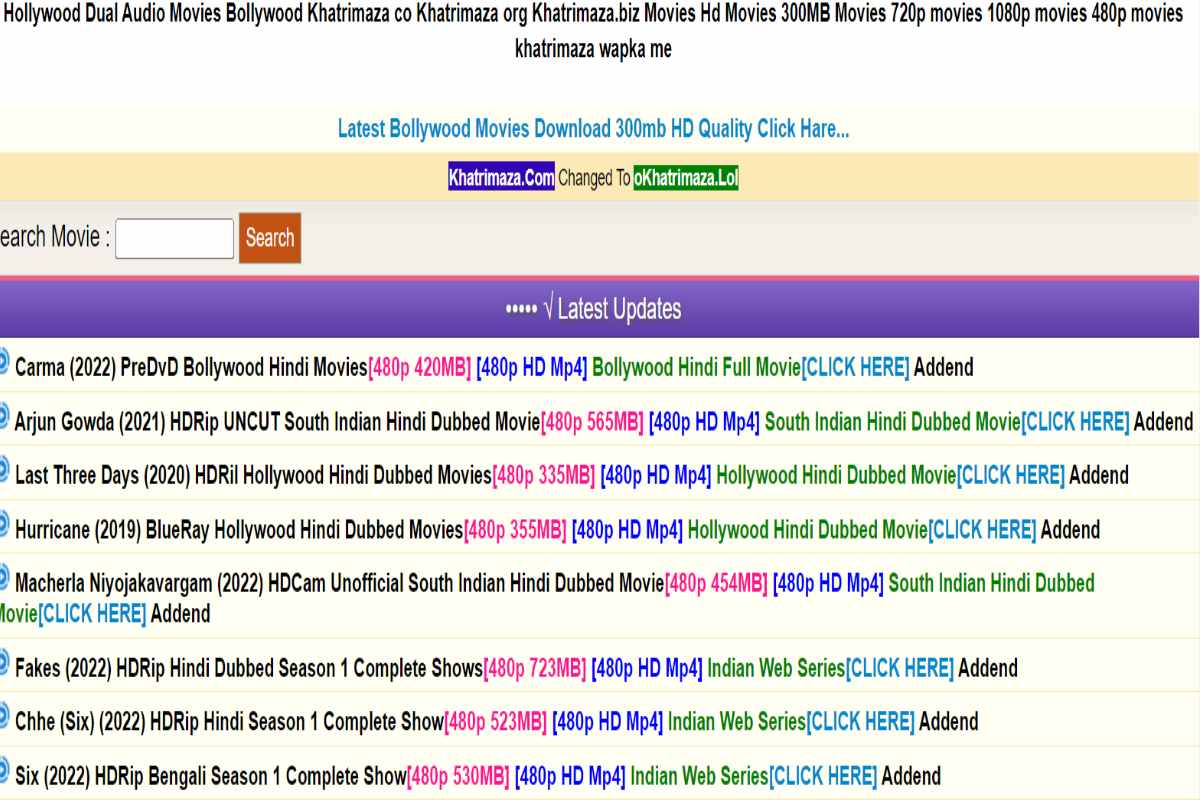This screenshot has height=800, width=1200.
Task: Open South Indian Hindi Dubbed category for Arjun Gowda
Action: [x=892, y=422]
